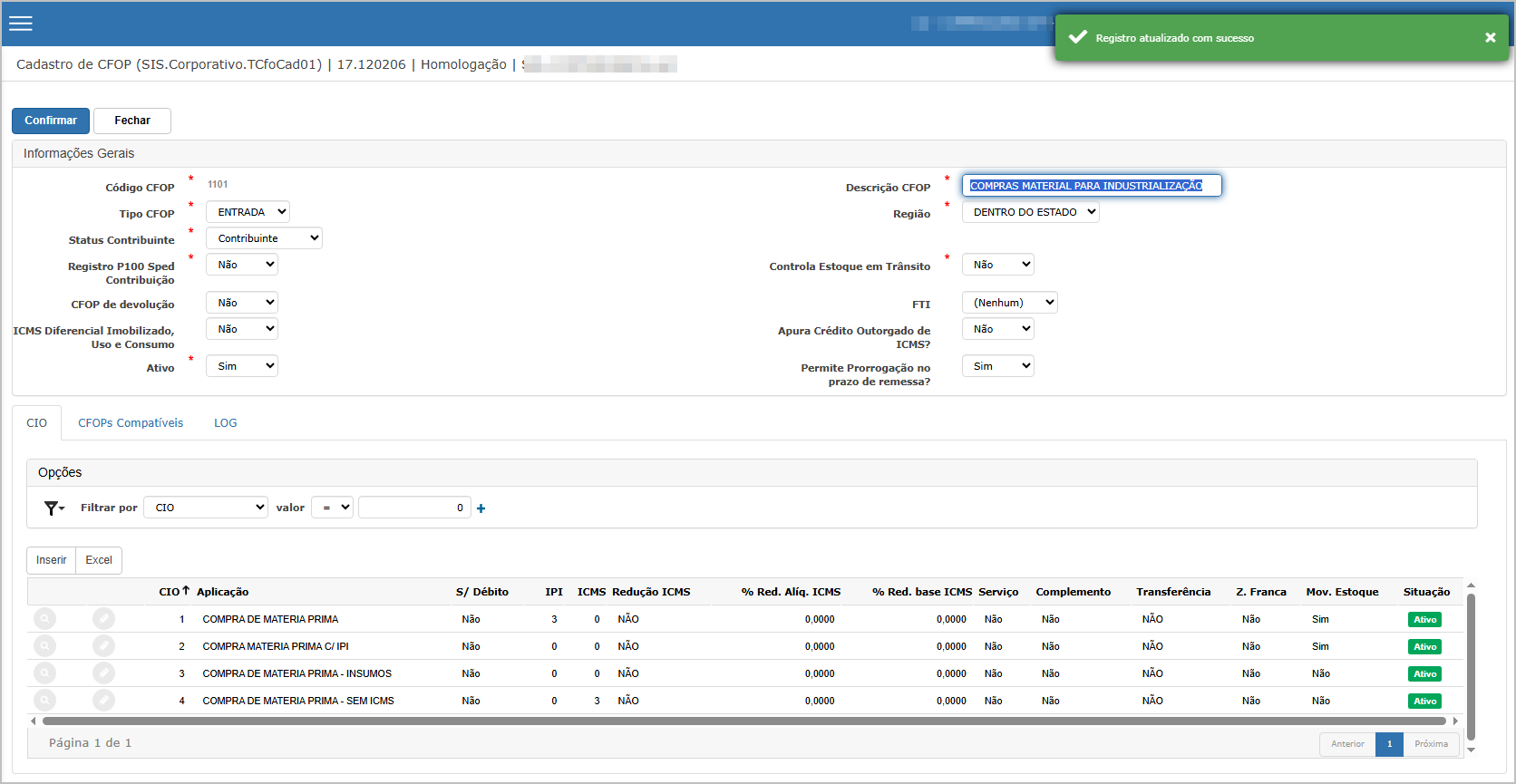1516x784 pixels.
Task: View details of COMPRA DE MATERIA PRIMA - INSUMOS
Action: (x=44, y=673)
